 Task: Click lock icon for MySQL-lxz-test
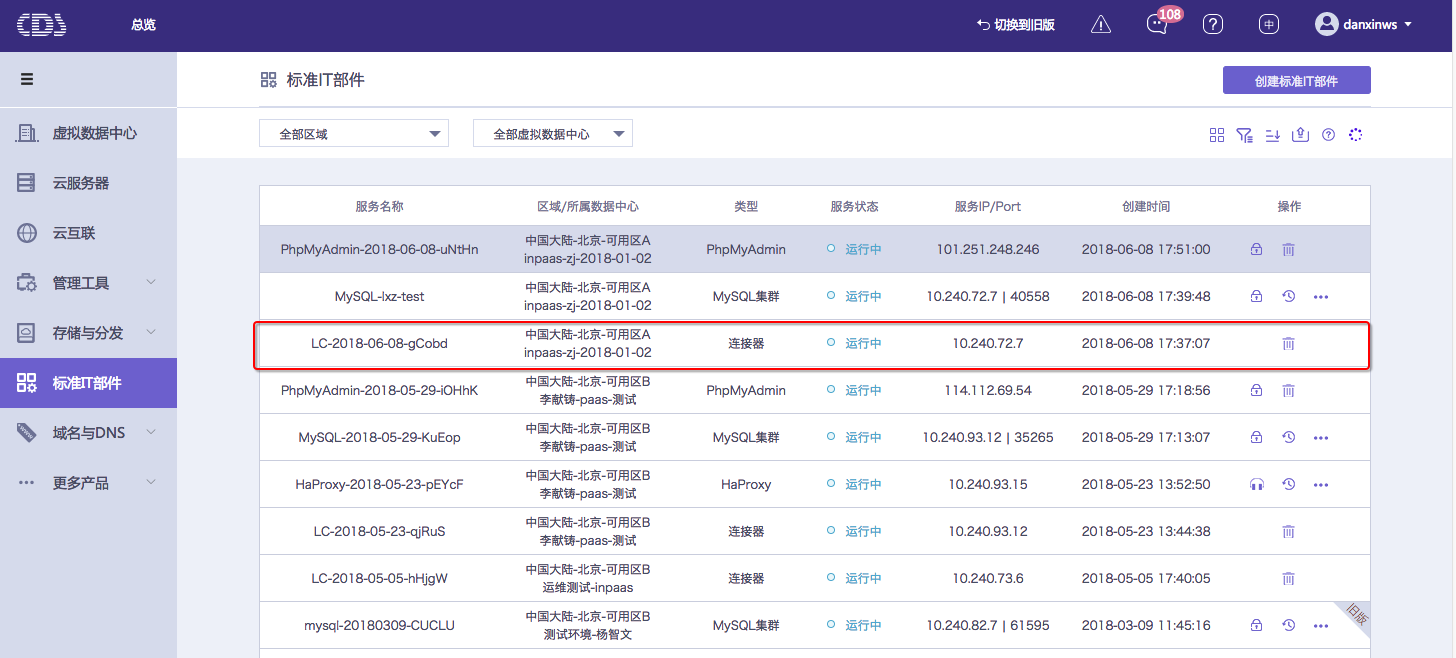pyautogui.click(x=1256, y=297)
